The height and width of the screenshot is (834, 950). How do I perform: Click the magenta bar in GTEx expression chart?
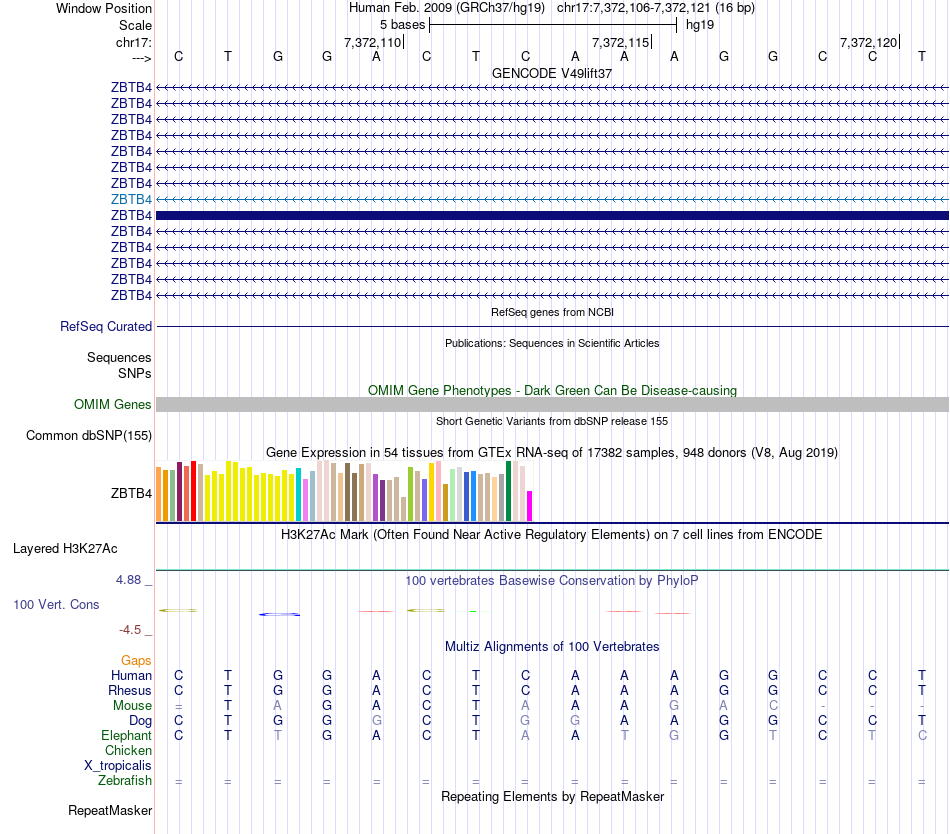click(x=530, y=505)
